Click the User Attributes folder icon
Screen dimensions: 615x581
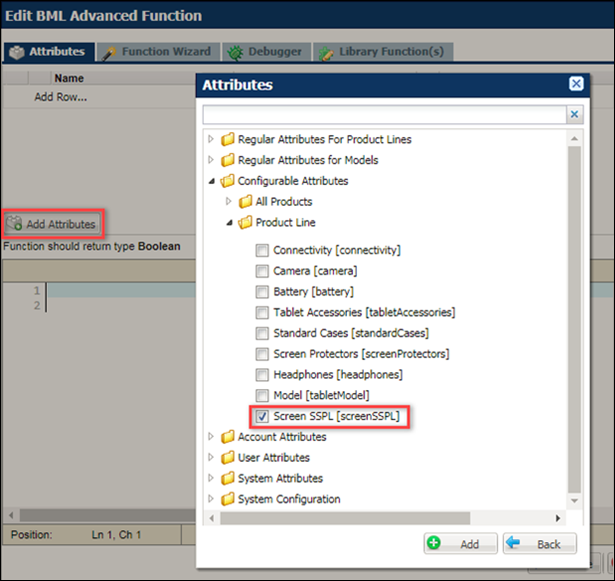pyautogui.click(x=227, y=457)
